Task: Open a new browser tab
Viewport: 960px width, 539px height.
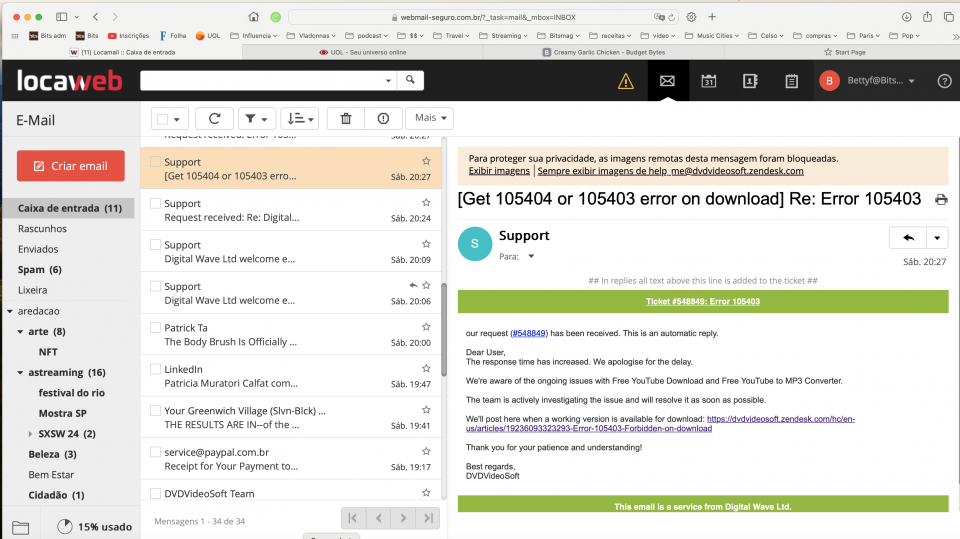Action: point(712,17)
